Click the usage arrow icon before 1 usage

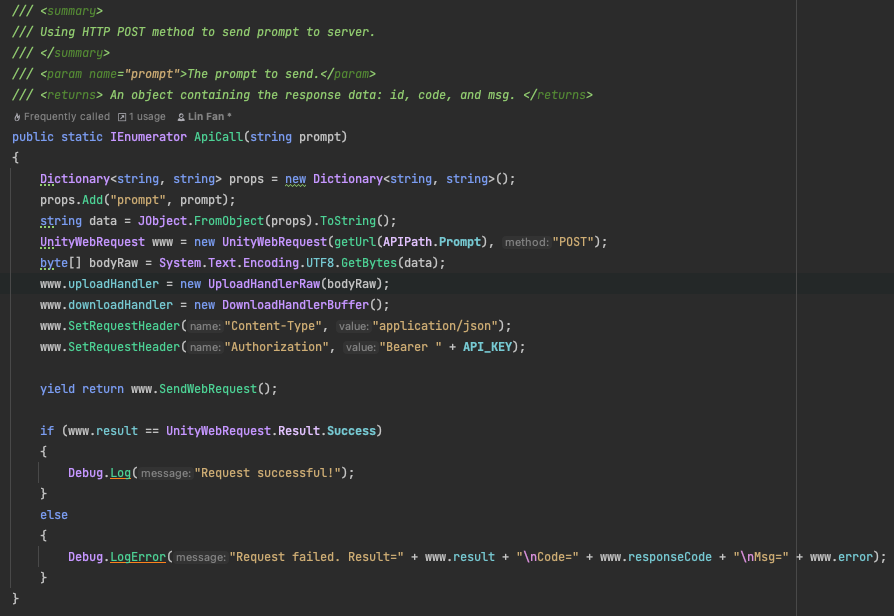122,117
